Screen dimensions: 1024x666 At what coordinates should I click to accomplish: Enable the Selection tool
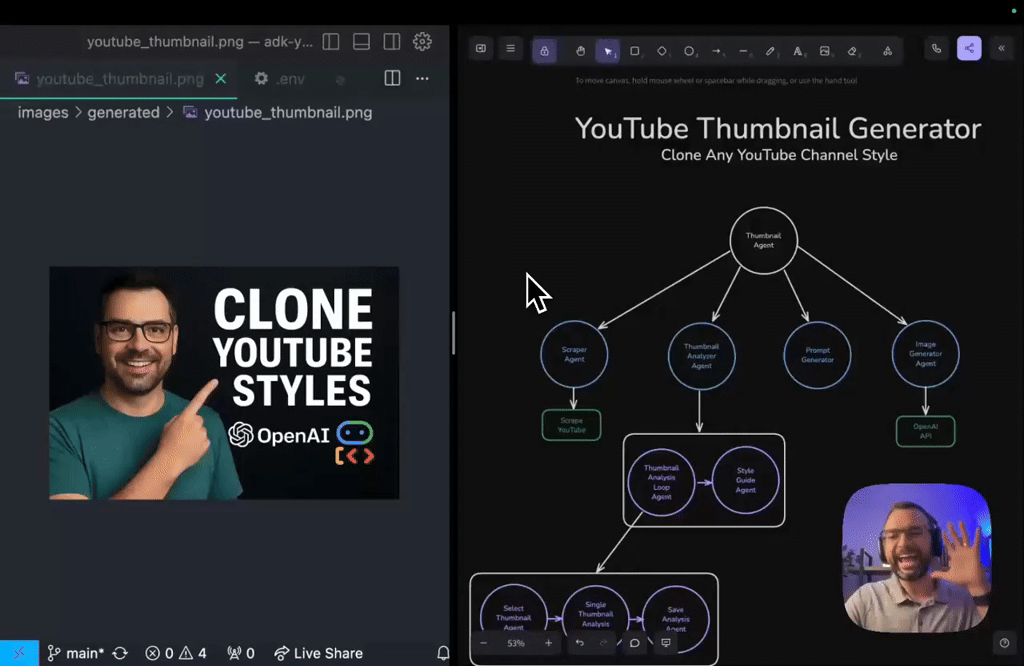pos(607,50)
